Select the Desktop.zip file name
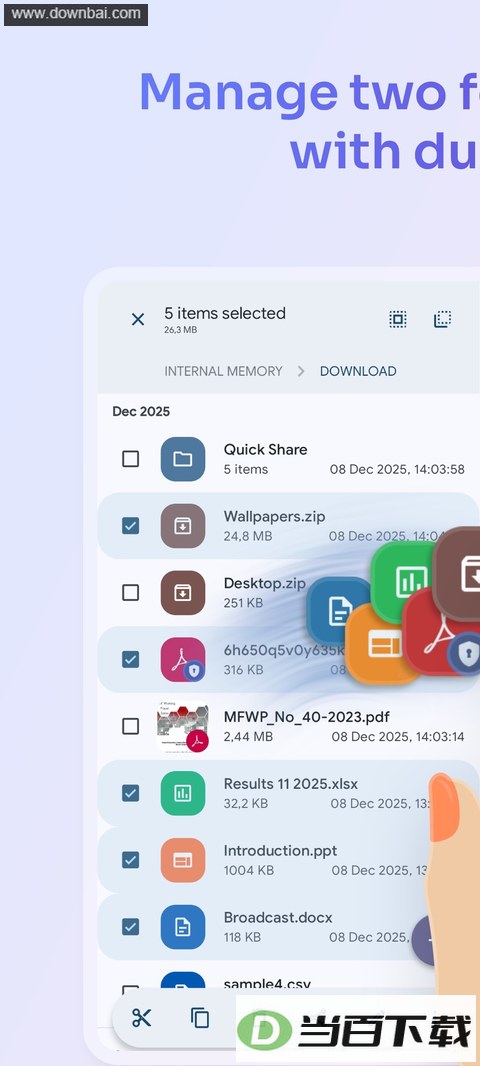The height and width of the screenshot is (1066, 480). click(x=264, y=583)
